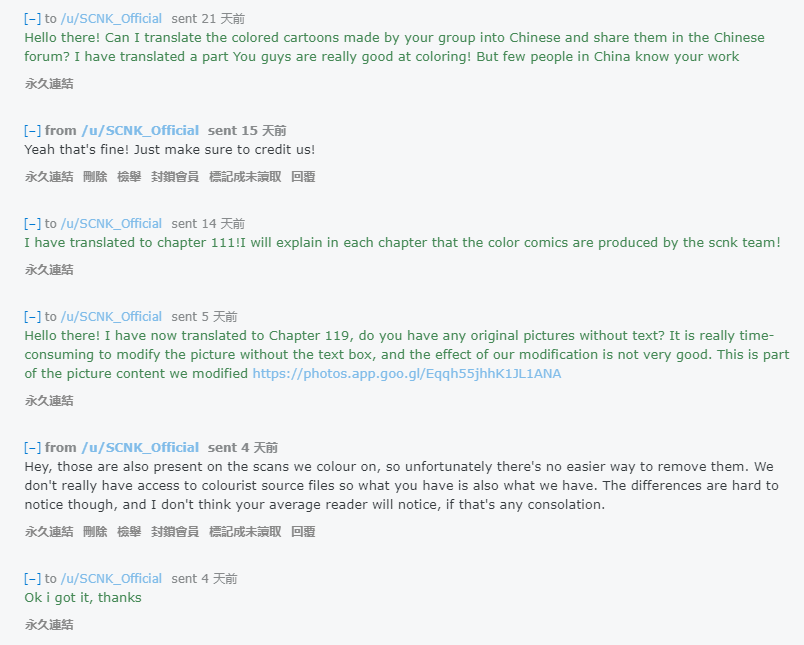Click 封鎖會員 under the colourist source files message
The width and height of the screenshot is (804, 645).
click(x=175, y=532)
